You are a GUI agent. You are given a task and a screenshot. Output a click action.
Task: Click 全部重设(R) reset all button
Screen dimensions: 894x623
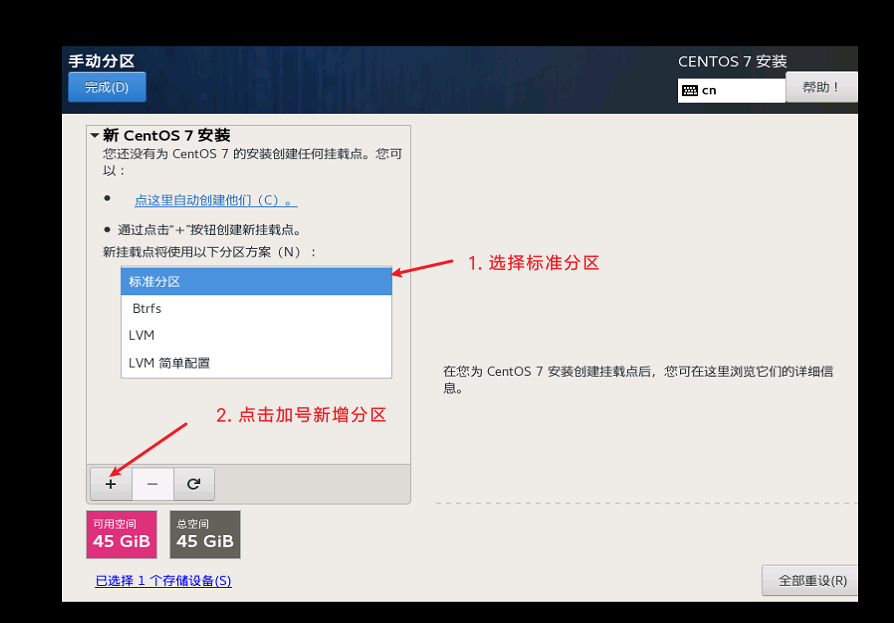tap(810, 581)
